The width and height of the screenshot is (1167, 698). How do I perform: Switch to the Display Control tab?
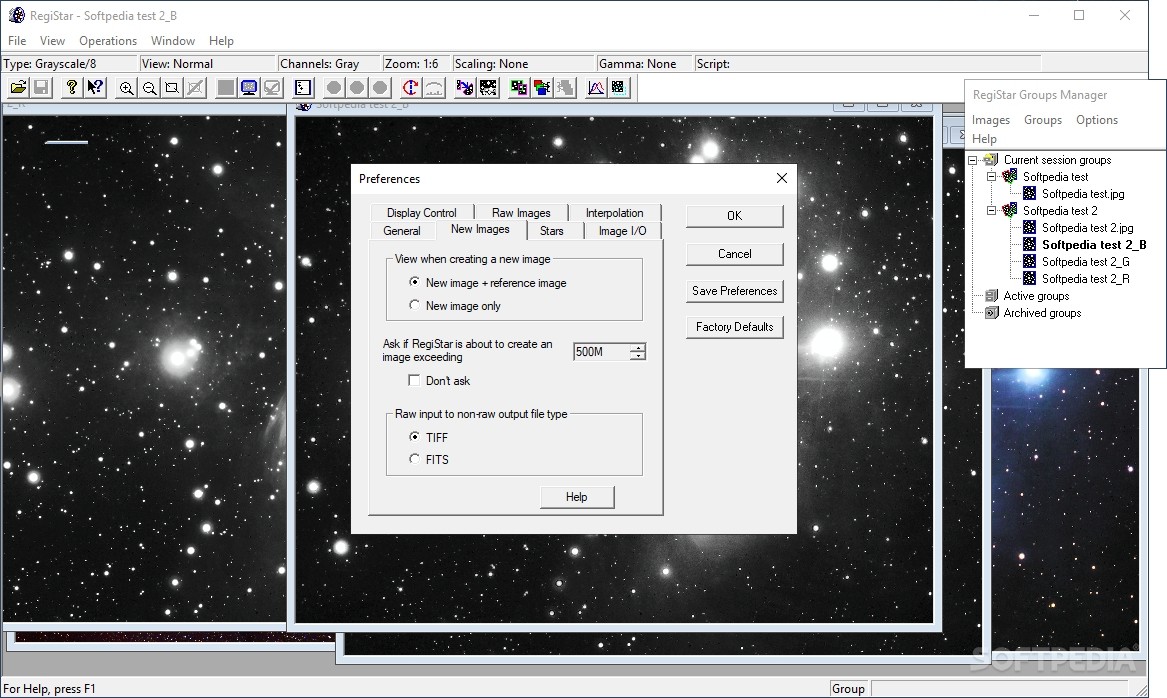pyautogui.click(x=421, y=213)
